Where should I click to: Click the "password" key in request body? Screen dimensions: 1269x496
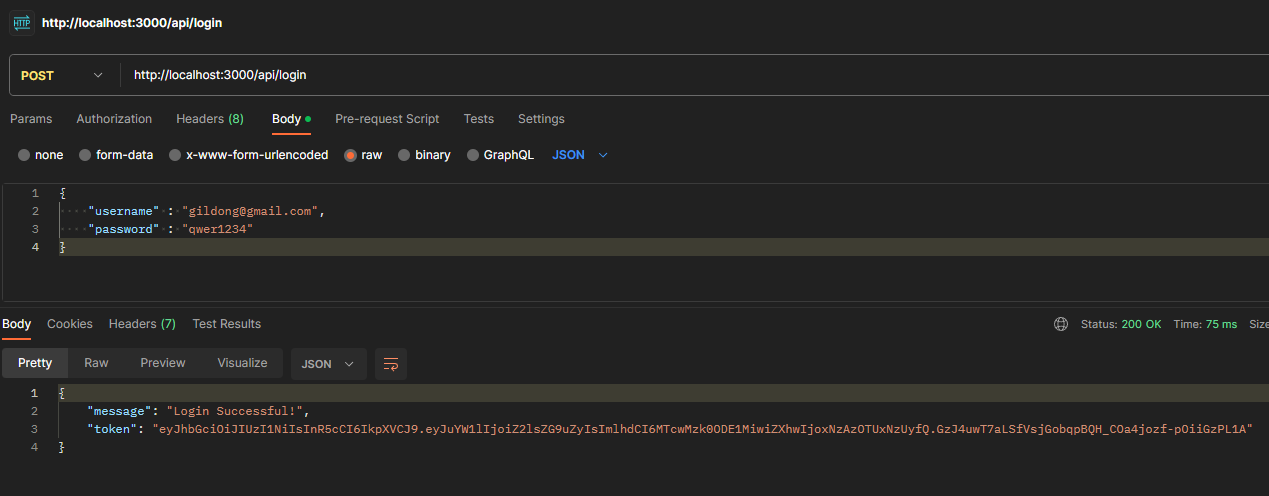tap(124, 229)
